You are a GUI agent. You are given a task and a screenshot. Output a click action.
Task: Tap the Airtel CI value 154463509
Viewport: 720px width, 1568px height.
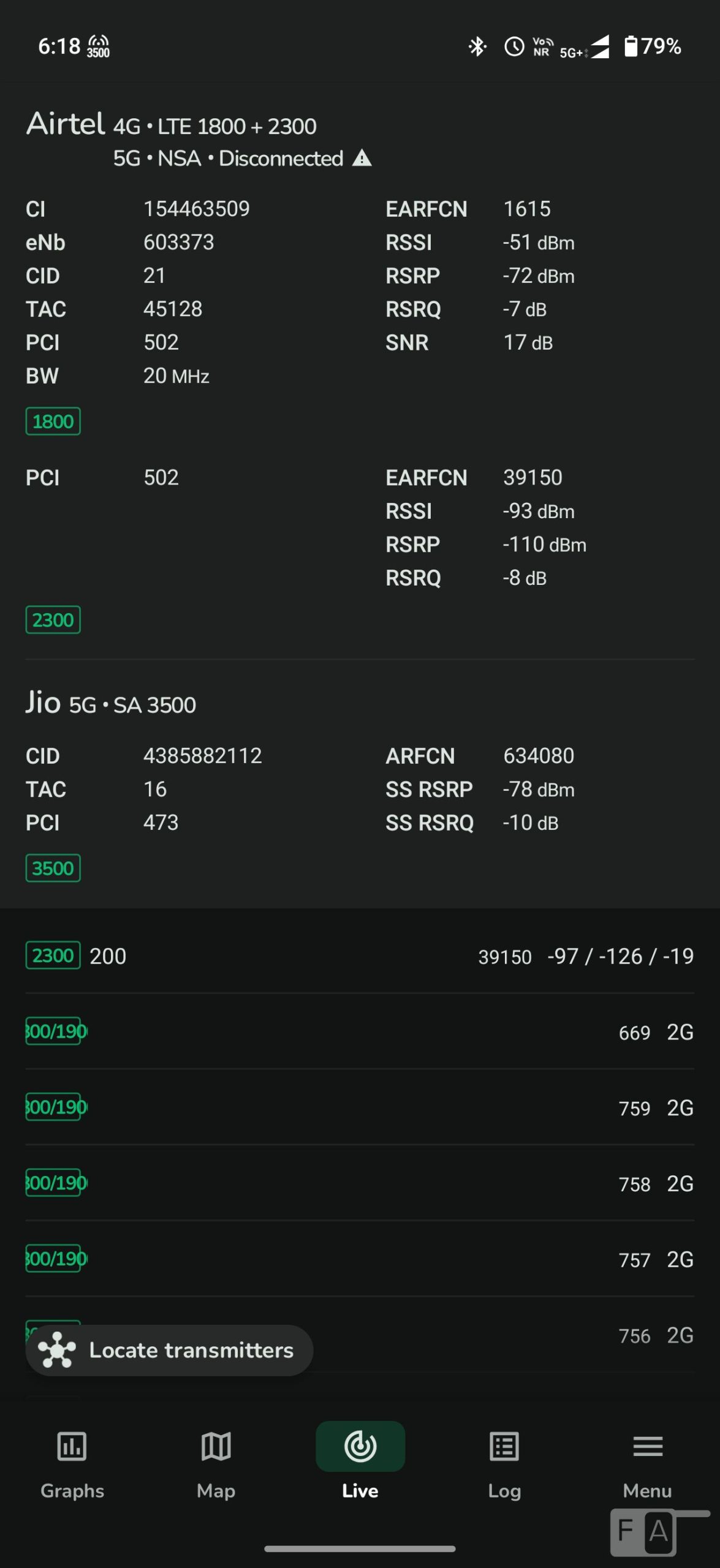pyautogui.click(x=196, y=209)
